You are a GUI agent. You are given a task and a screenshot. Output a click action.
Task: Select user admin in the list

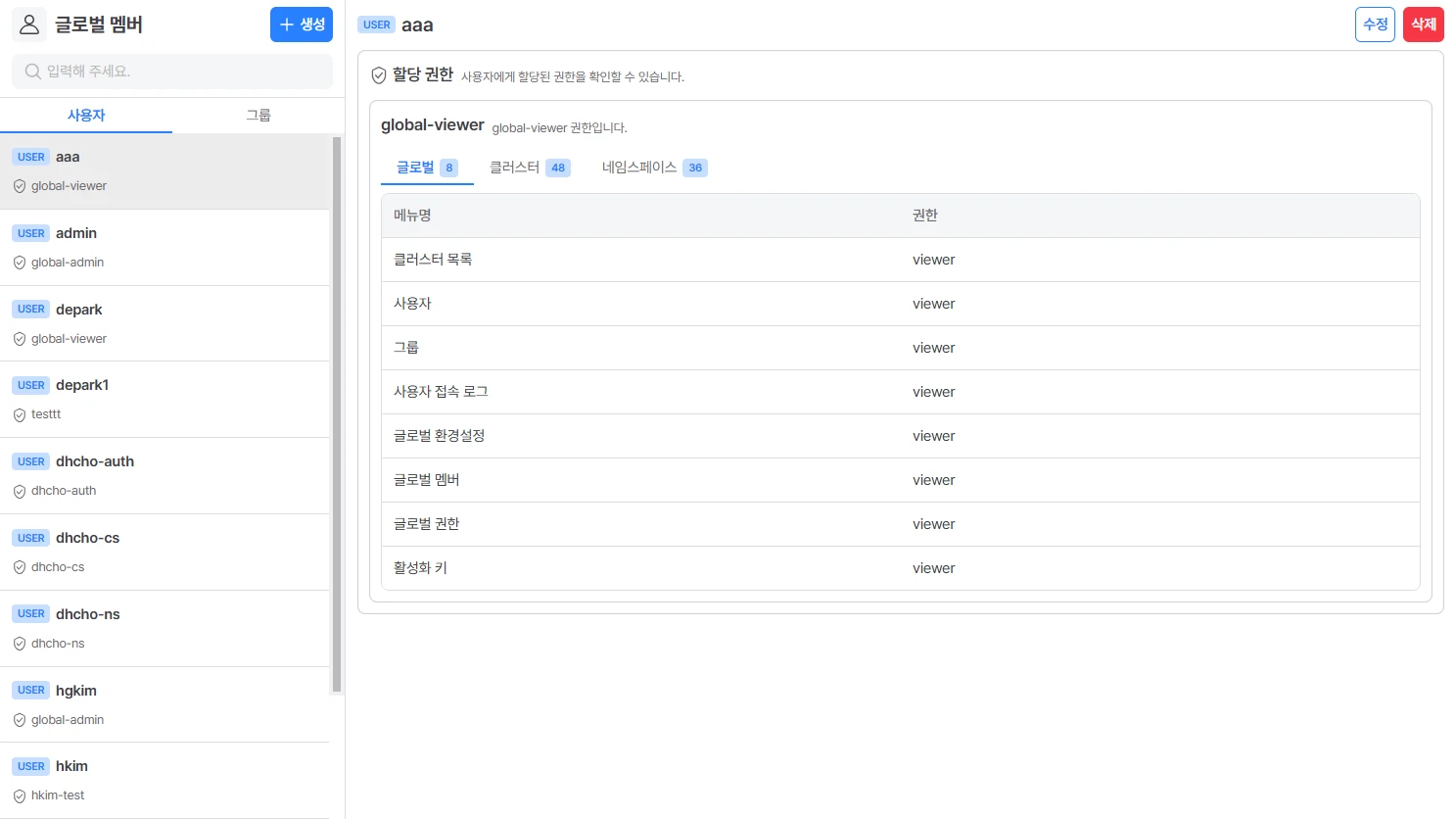coord(164,248)
